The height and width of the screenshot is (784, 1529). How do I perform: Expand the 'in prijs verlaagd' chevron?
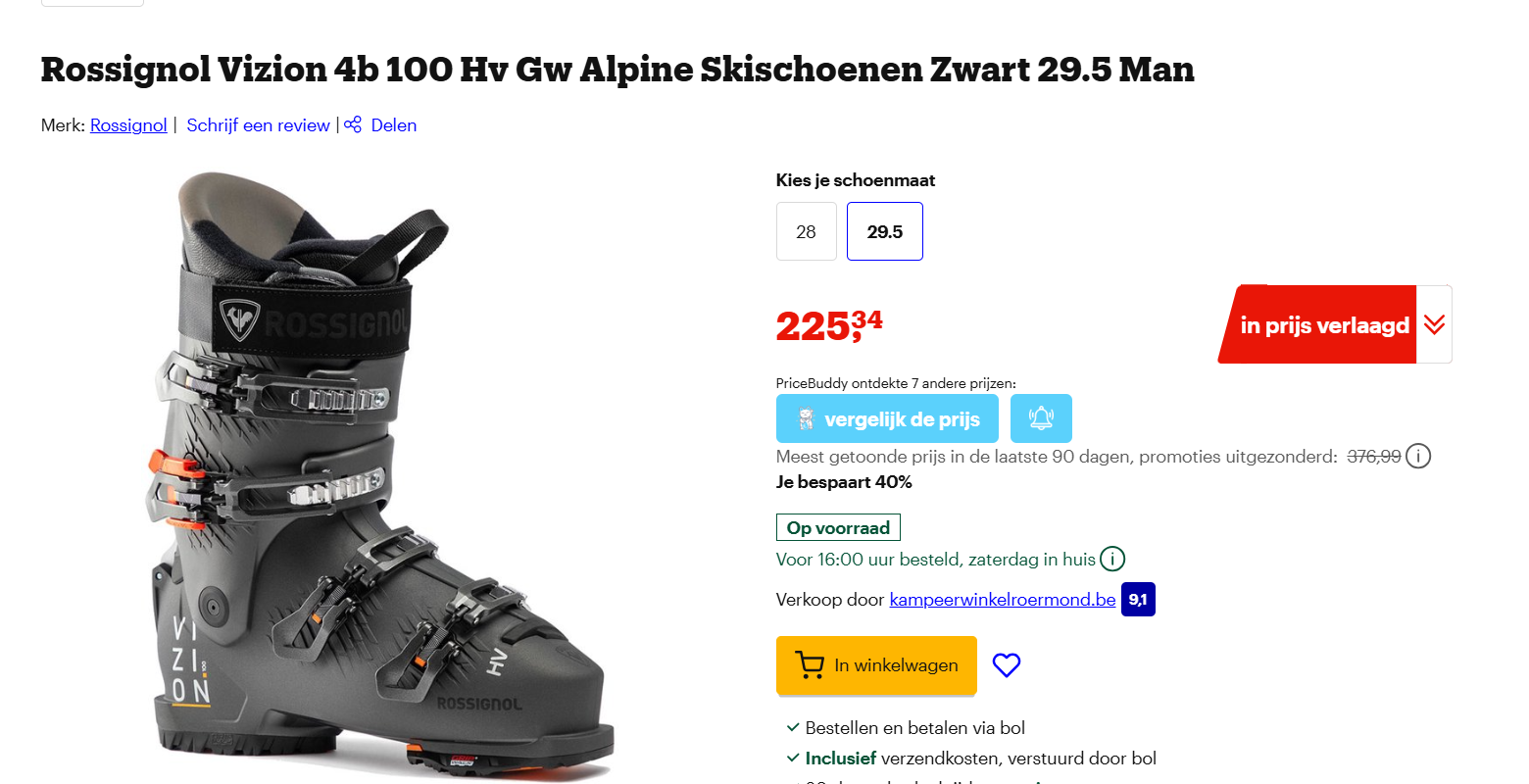(x=1434, y=323)
